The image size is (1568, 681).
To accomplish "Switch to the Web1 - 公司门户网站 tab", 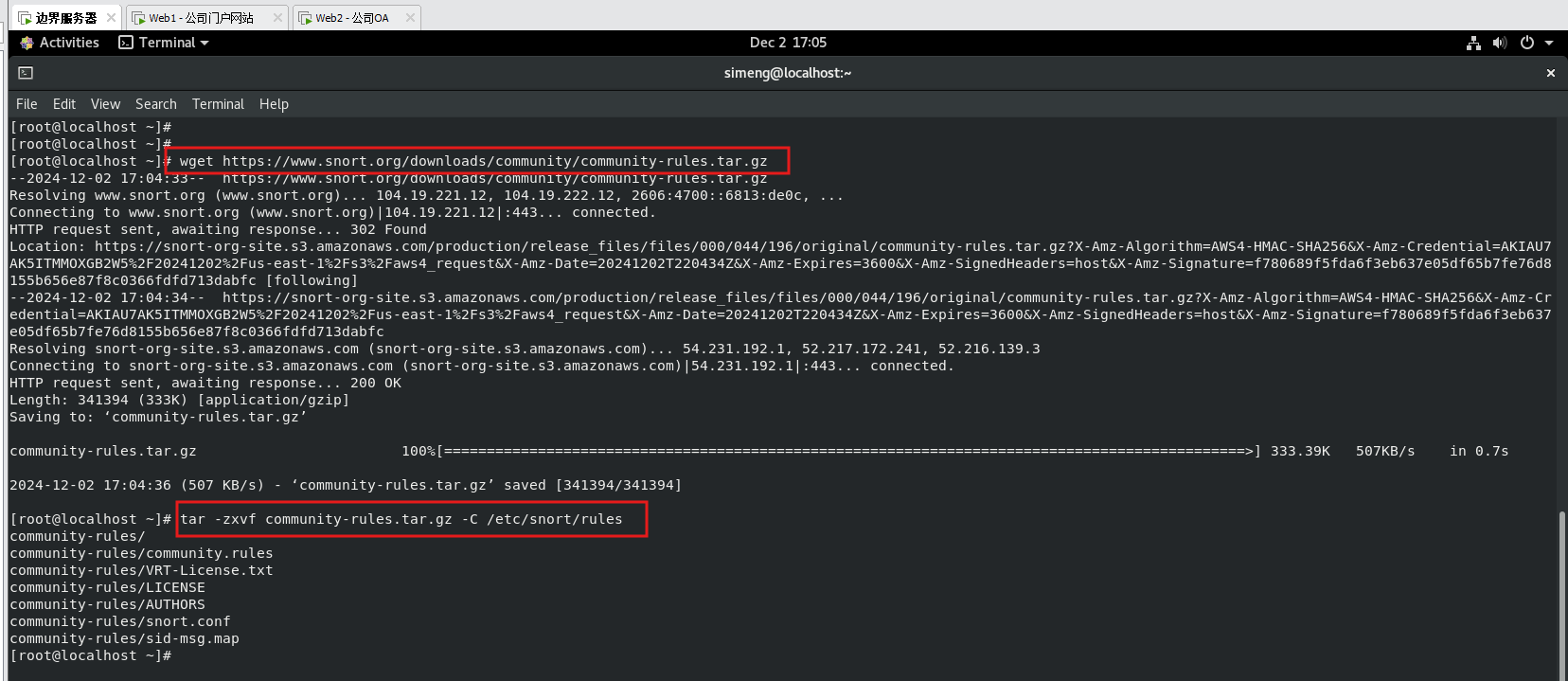I will tap(201, 17).
